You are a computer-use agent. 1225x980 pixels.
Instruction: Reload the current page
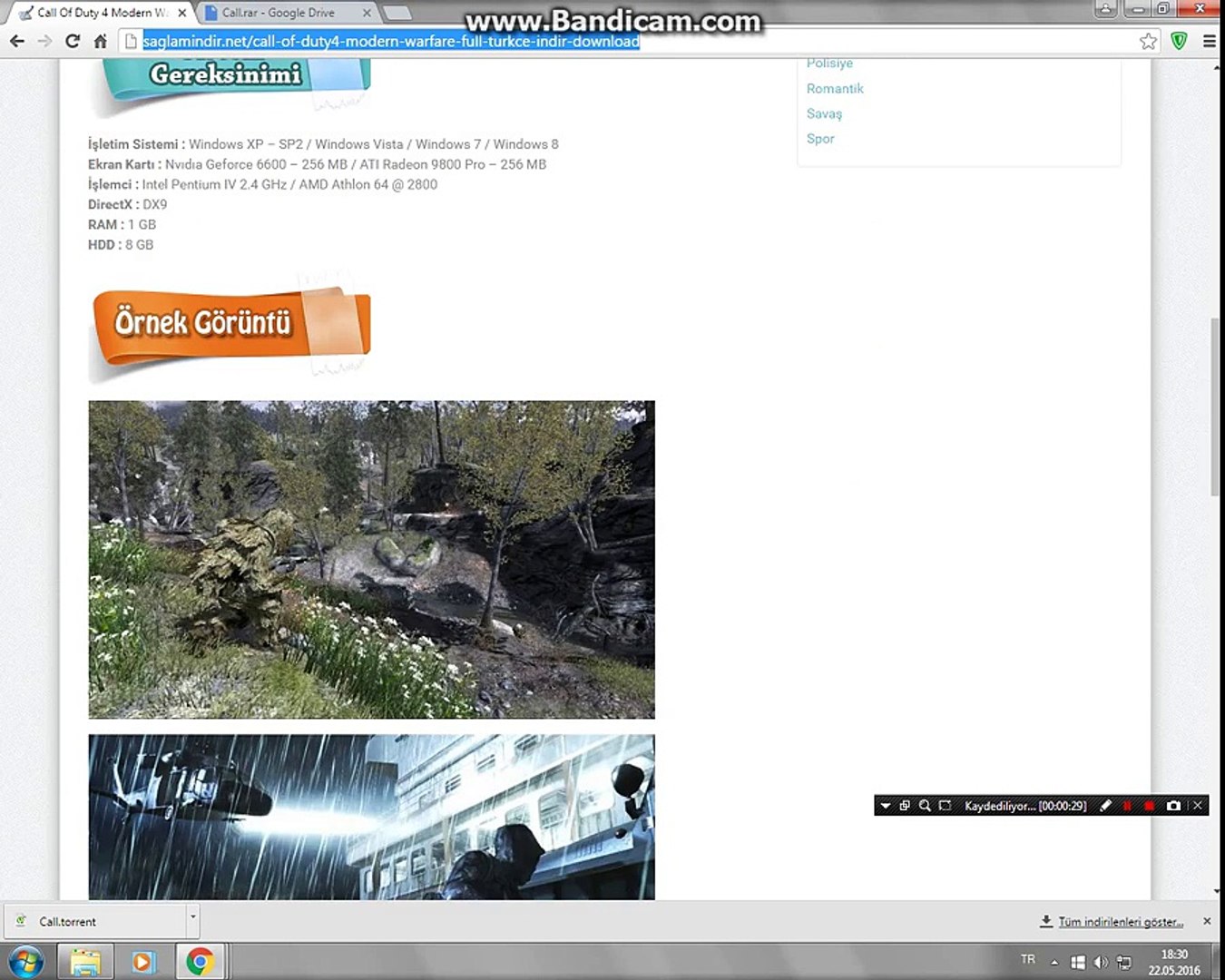pyautogui.click(x=73, y=41)
